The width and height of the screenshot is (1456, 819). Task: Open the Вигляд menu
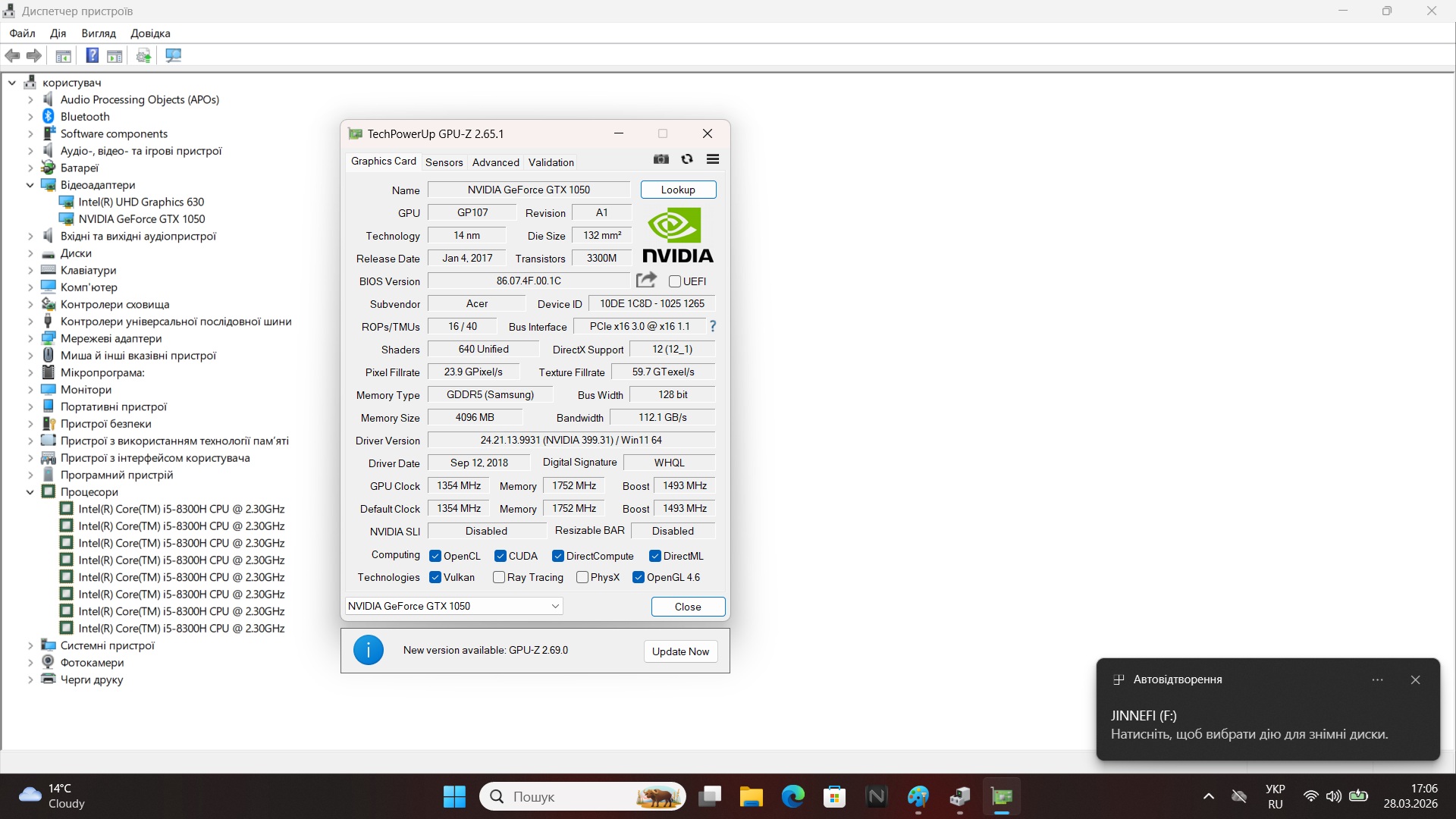pyautogui.click(x=99, y=33)
